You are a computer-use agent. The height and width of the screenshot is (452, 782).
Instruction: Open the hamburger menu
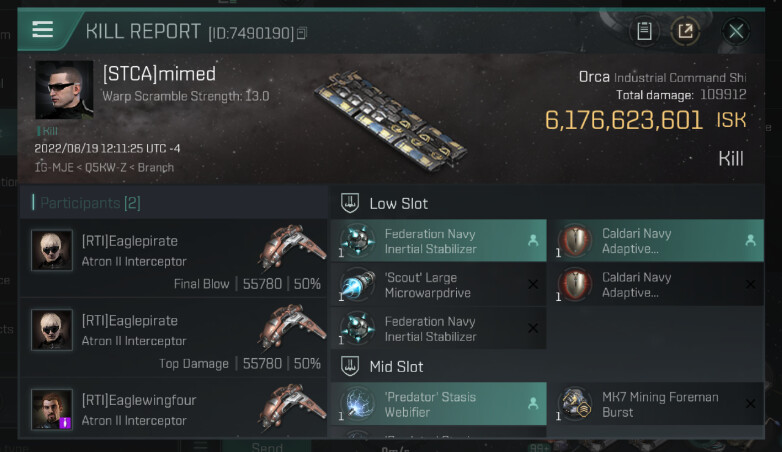pyautogui.click(x=42, y=29)
